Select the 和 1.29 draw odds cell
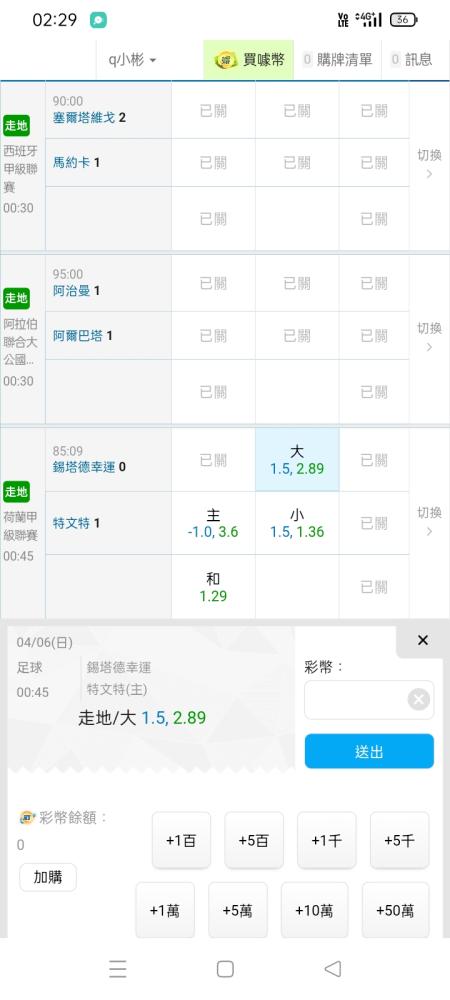The image size is (450, 1000). pyautogui.click(x=213, y=587)
